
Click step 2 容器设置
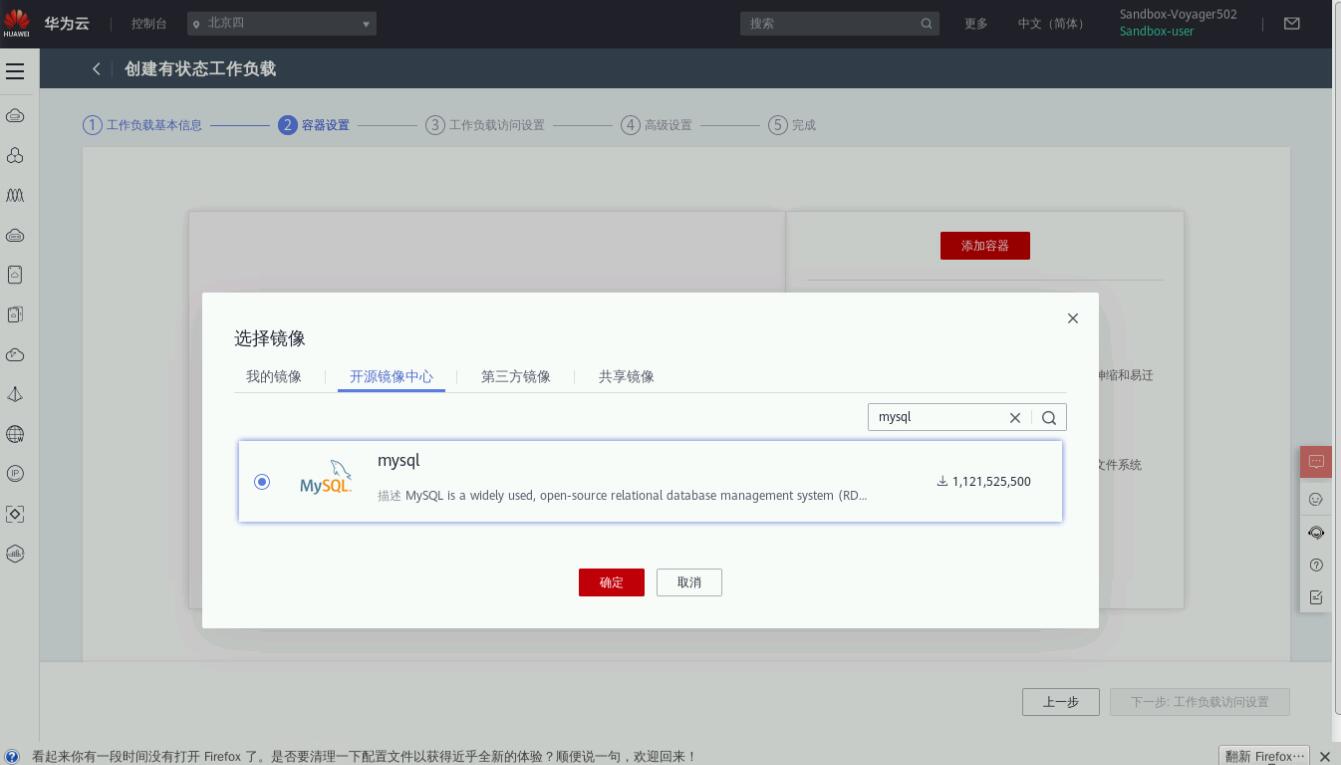[314, 125]
